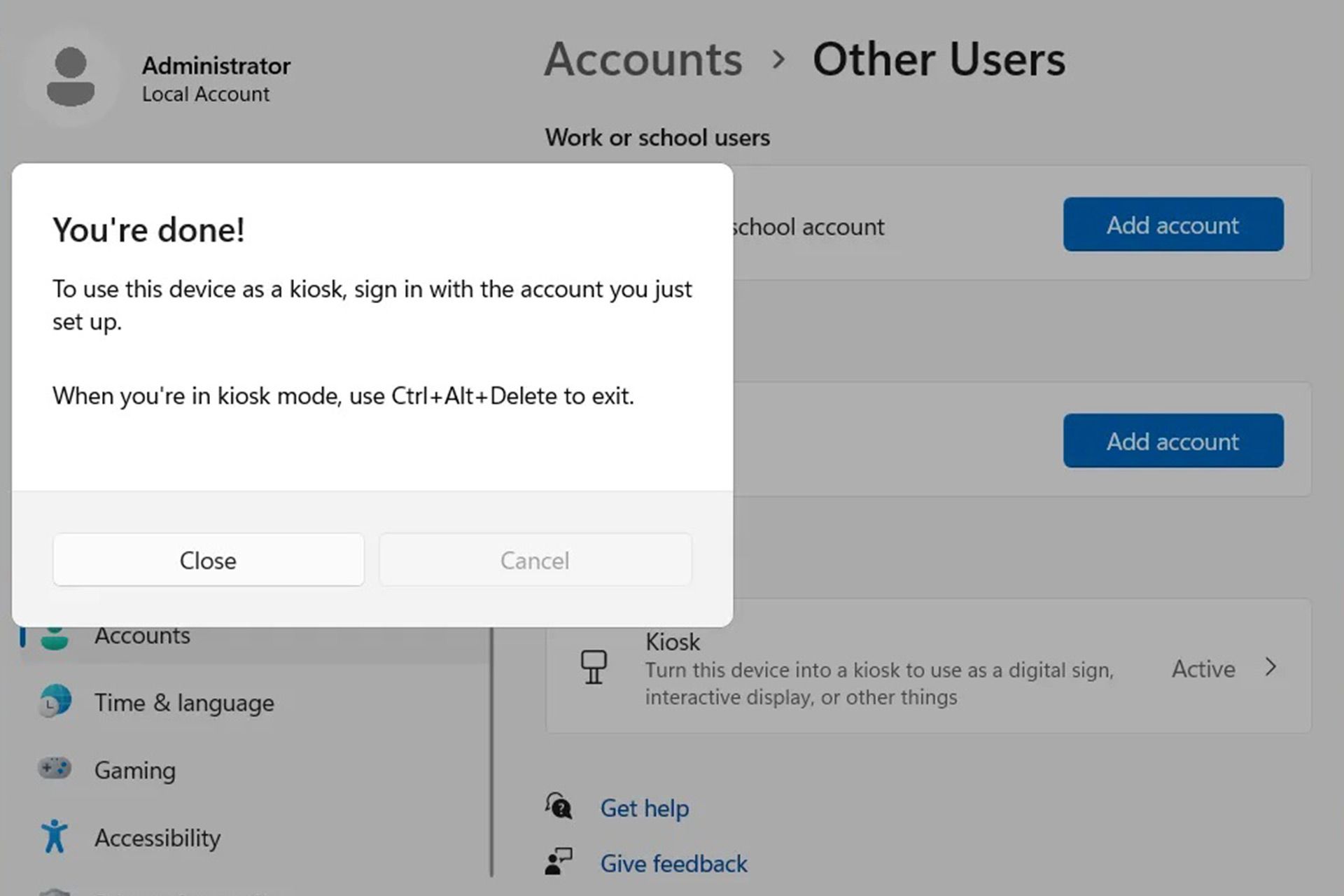
Task: Open Kiosk settings by its title
Action: click(673, 641)
